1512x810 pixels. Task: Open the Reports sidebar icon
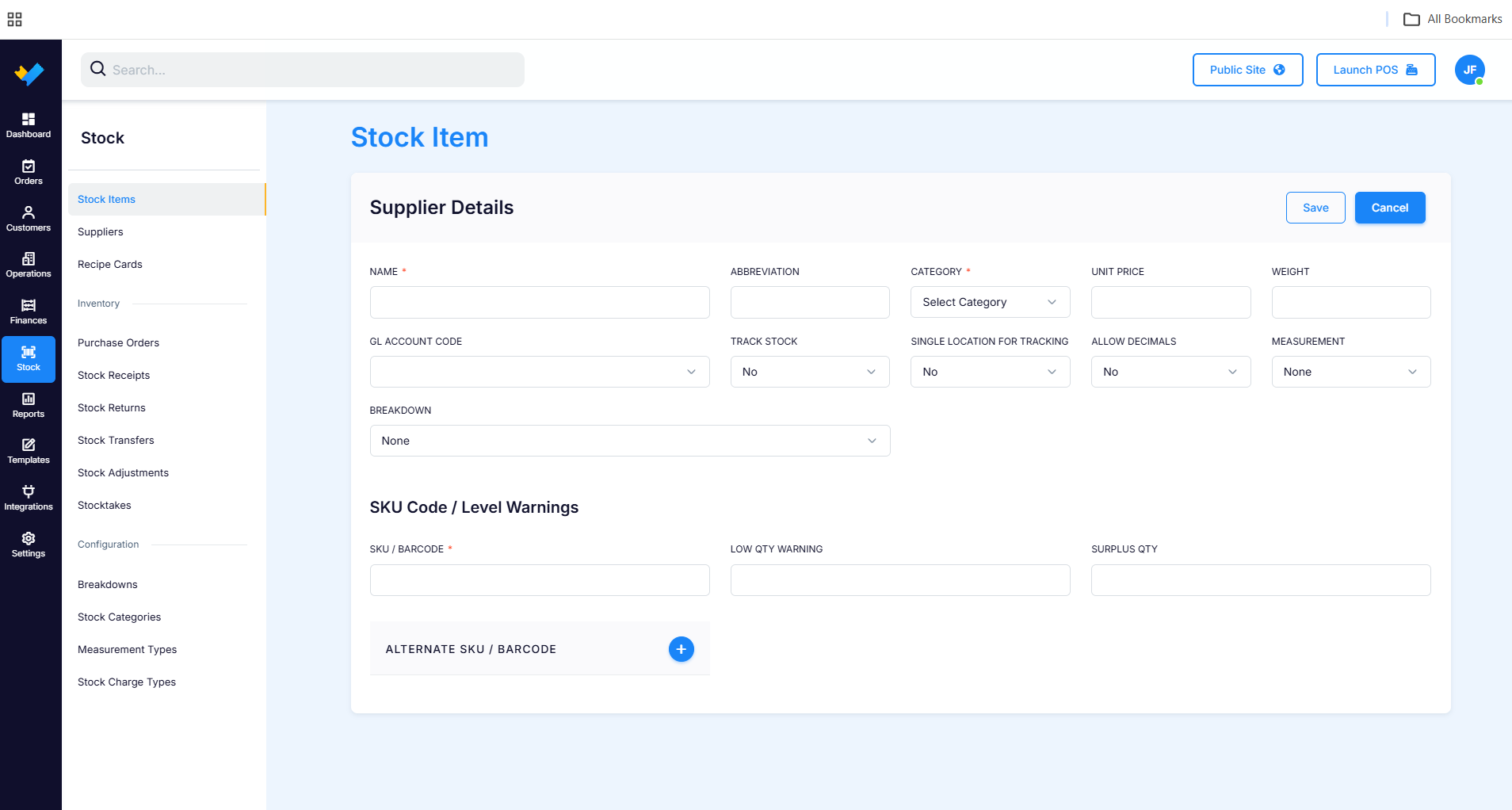pyautogui.click(x=29, y=405)
